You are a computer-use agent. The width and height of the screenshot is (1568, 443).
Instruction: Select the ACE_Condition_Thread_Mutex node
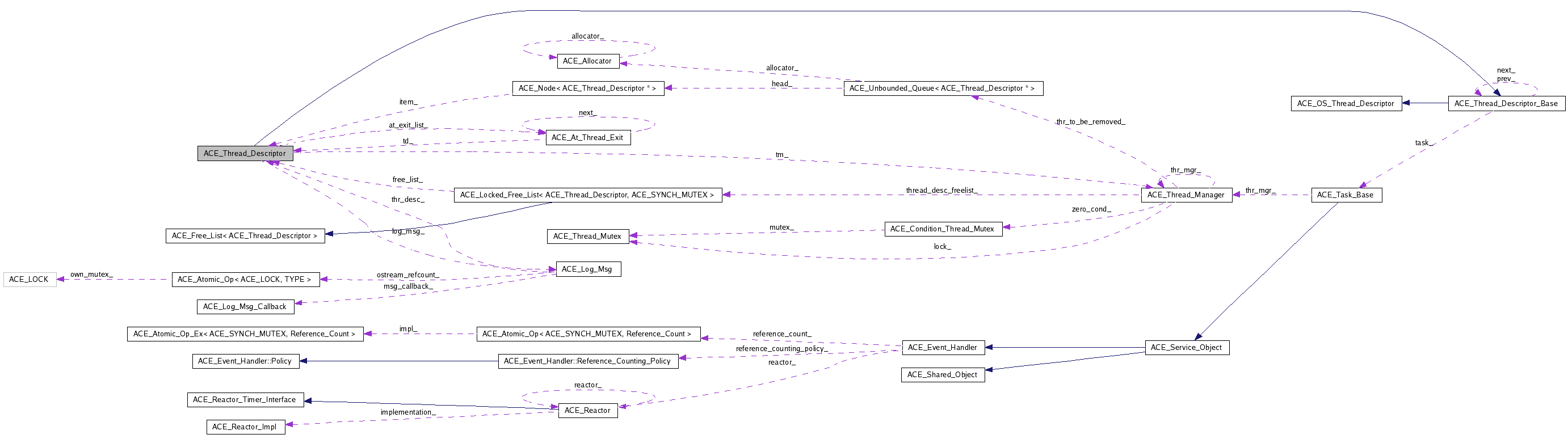coord(942,229)
